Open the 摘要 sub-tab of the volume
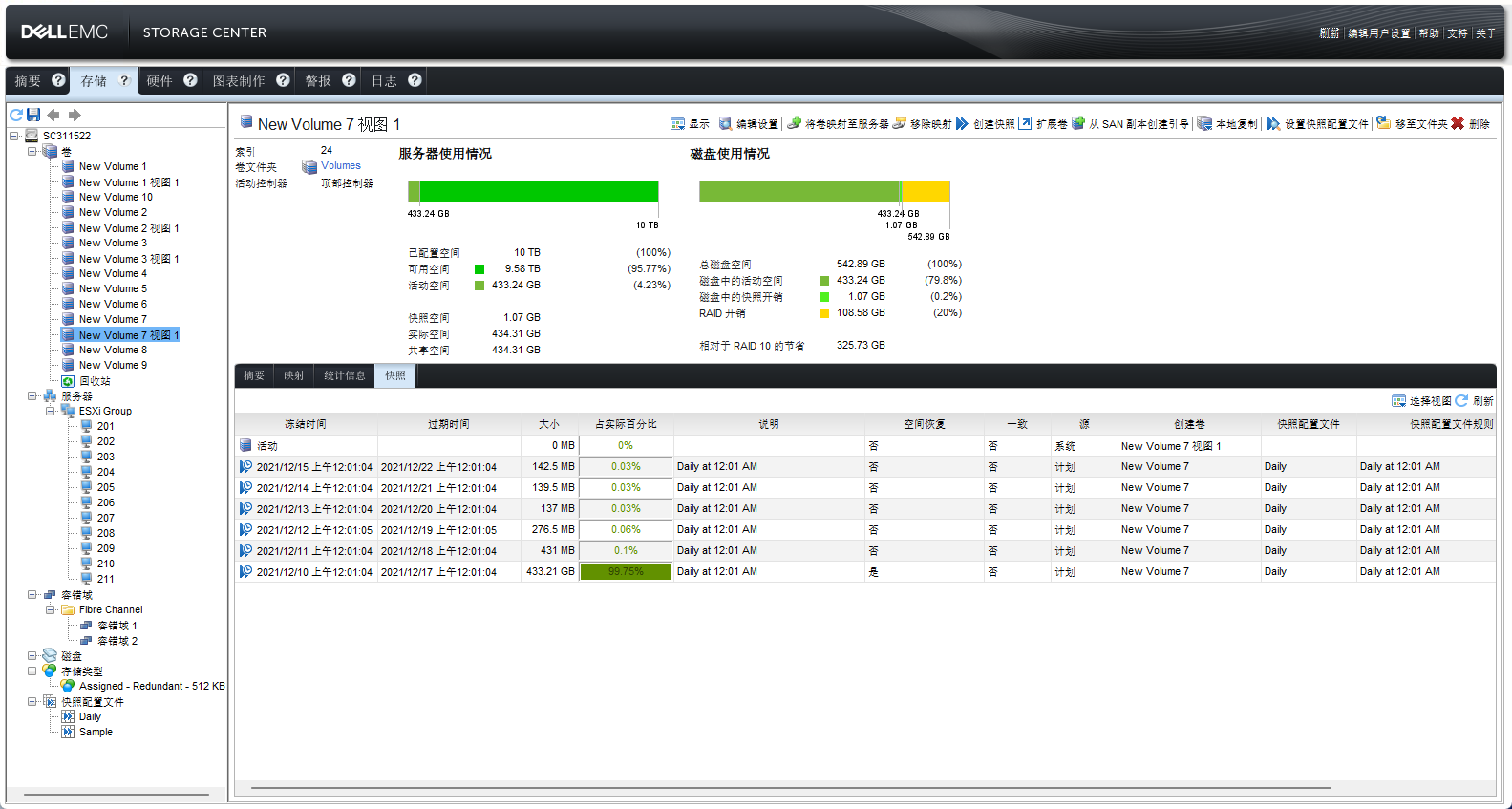Viewport: 1512px width, 809px height. tap(254, 375)
